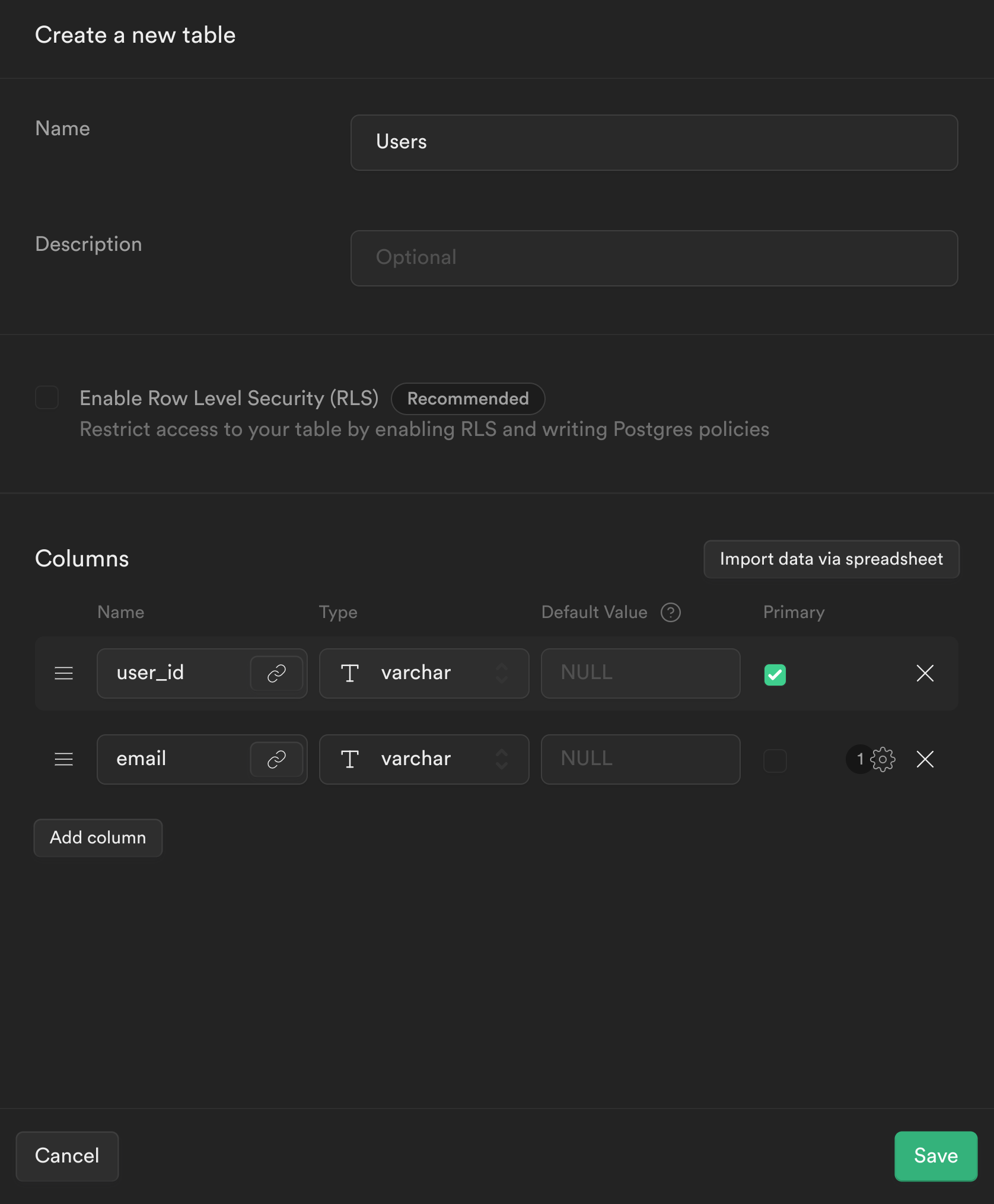Mark email column as Primary
Image resolution: width=994 pixels, height=1204 pixels.
click(x=775, y=761)
